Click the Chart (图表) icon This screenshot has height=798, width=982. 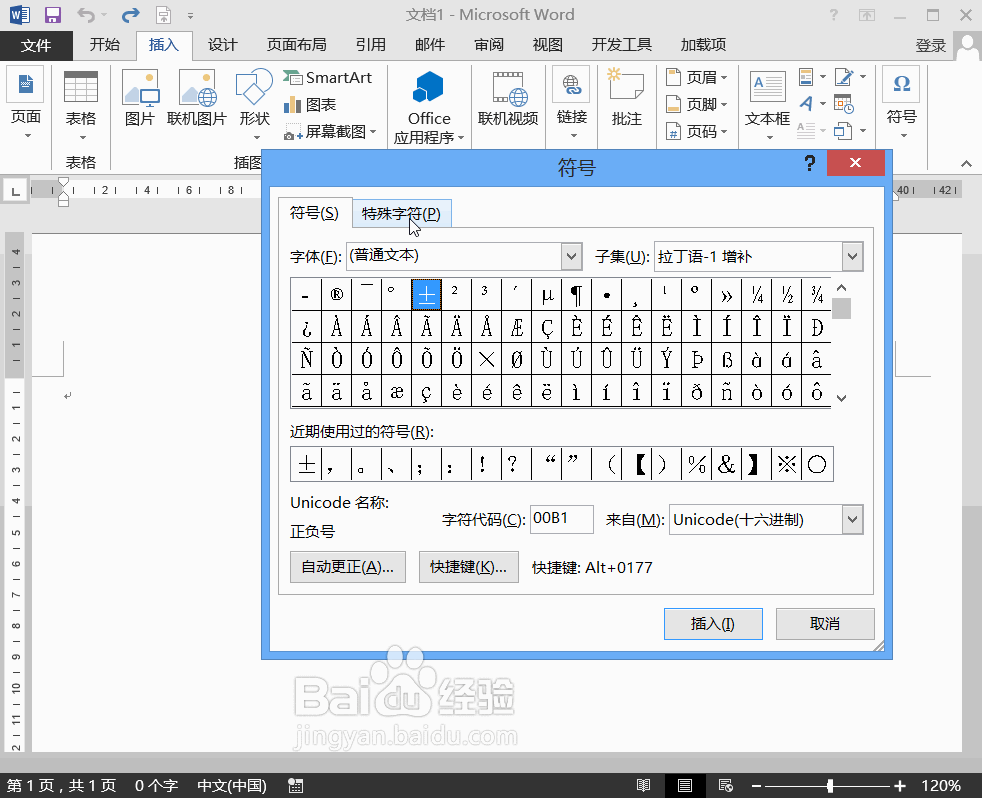pyautogui.click(x=310, y=105)
